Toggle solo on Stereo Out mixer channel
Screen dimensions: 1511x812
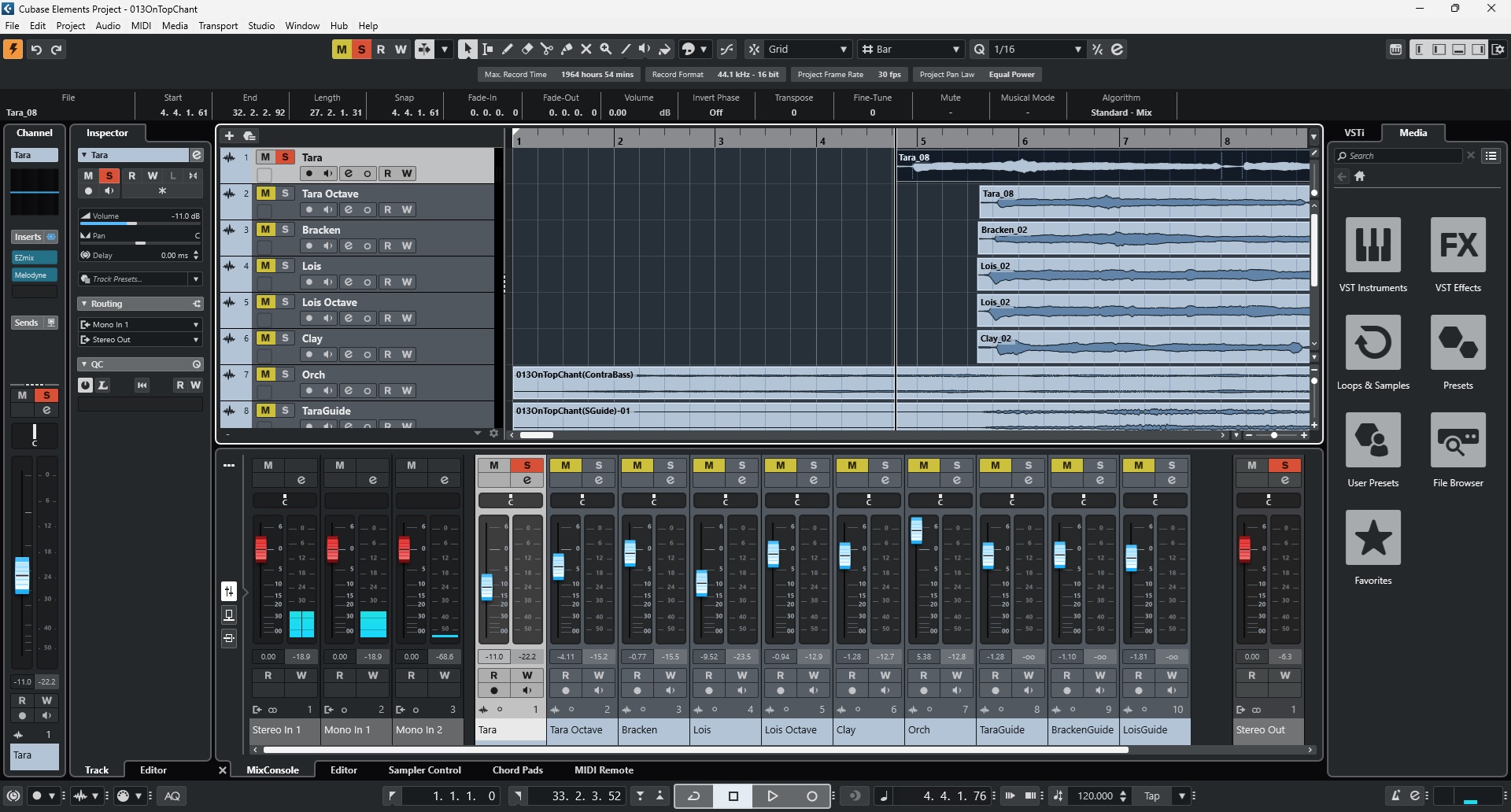click(1285, 465)
